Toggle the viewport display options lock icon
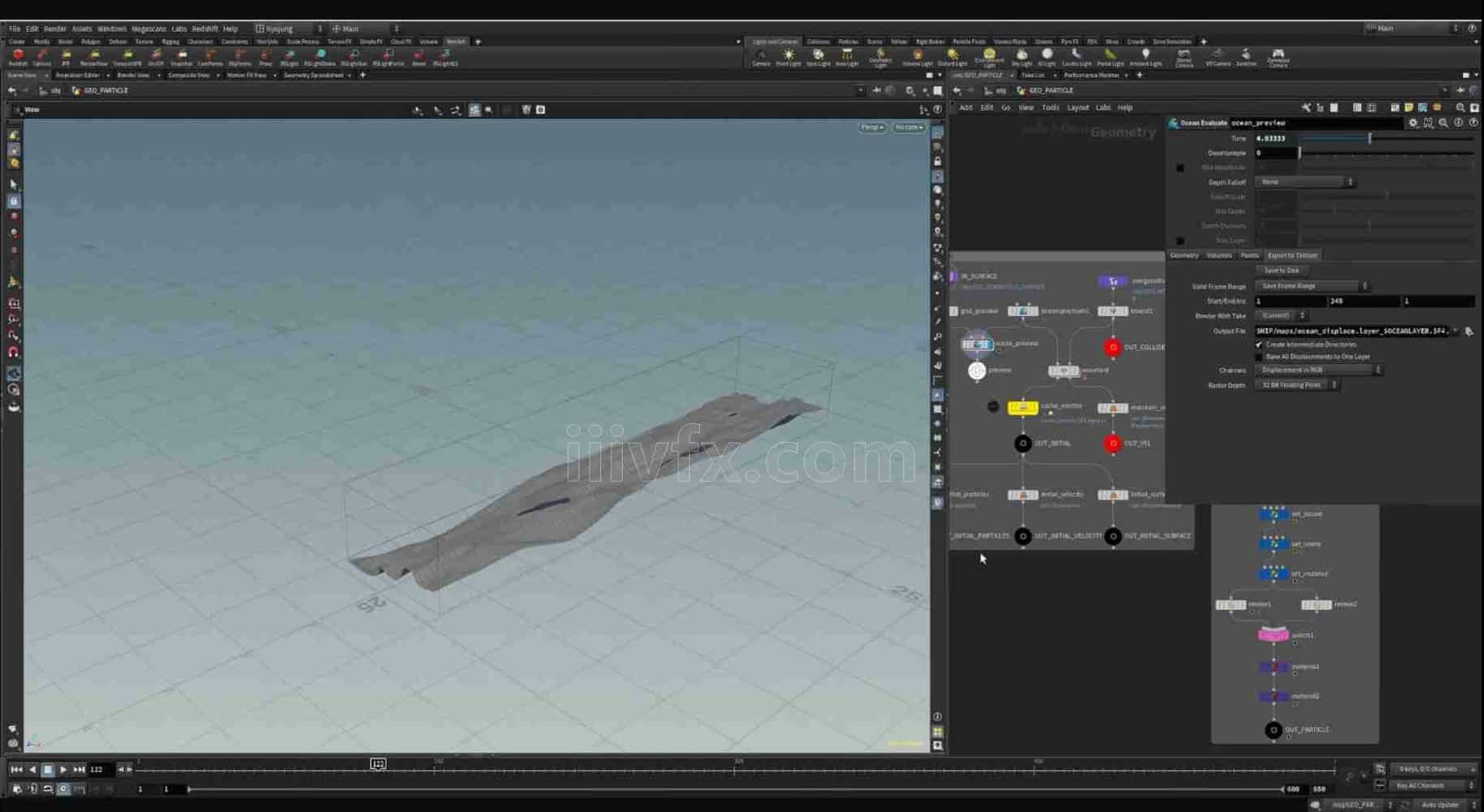The image size is (1484, 812). 937,162
